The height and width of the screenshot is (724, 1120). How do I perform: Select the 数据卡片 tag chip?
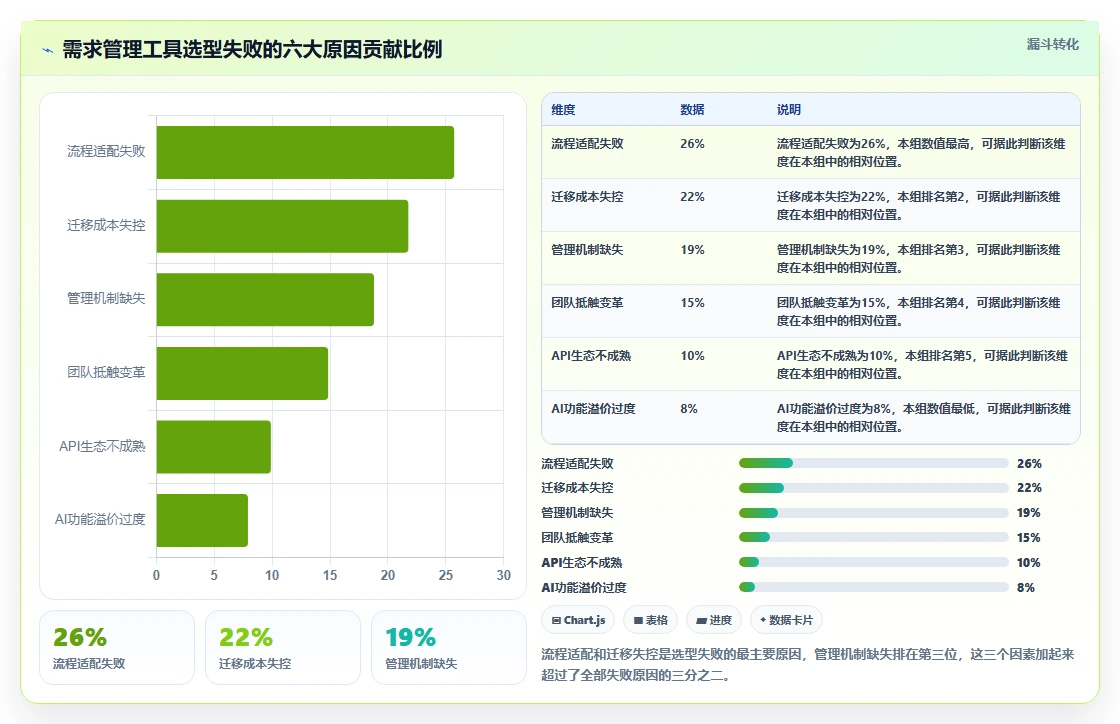(786, 620)
